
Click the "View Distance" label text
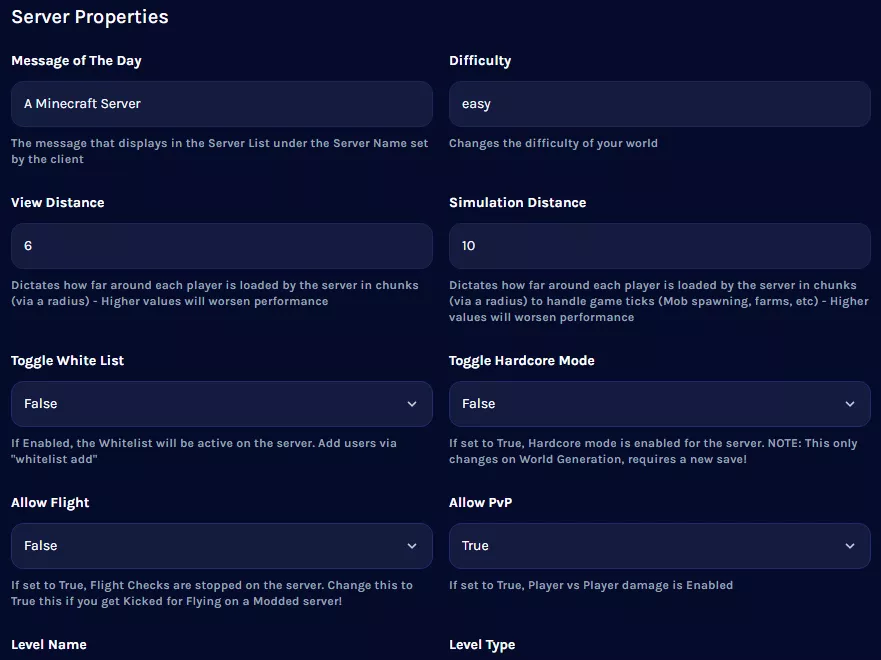[58, 203]
